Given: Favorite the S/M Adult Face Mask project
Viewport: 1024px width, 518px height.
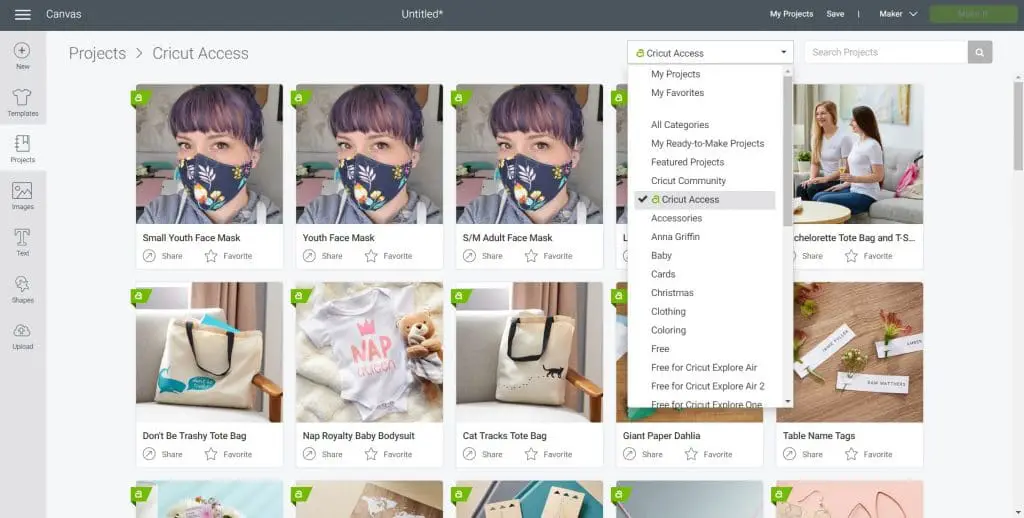Looking at the screenshot, I should click(x=548, y=256).
